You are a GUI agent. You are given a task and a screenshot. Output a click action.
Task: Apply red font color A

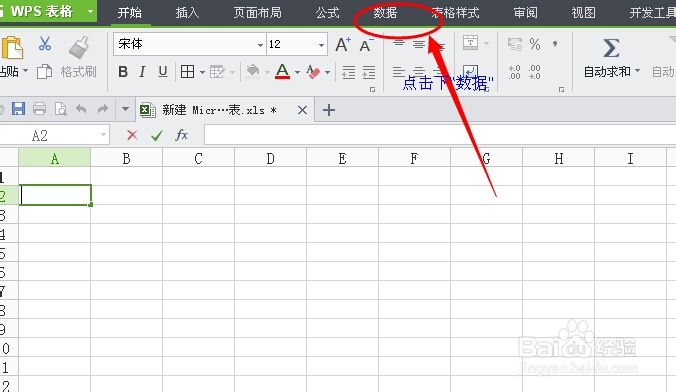point(282,71)
